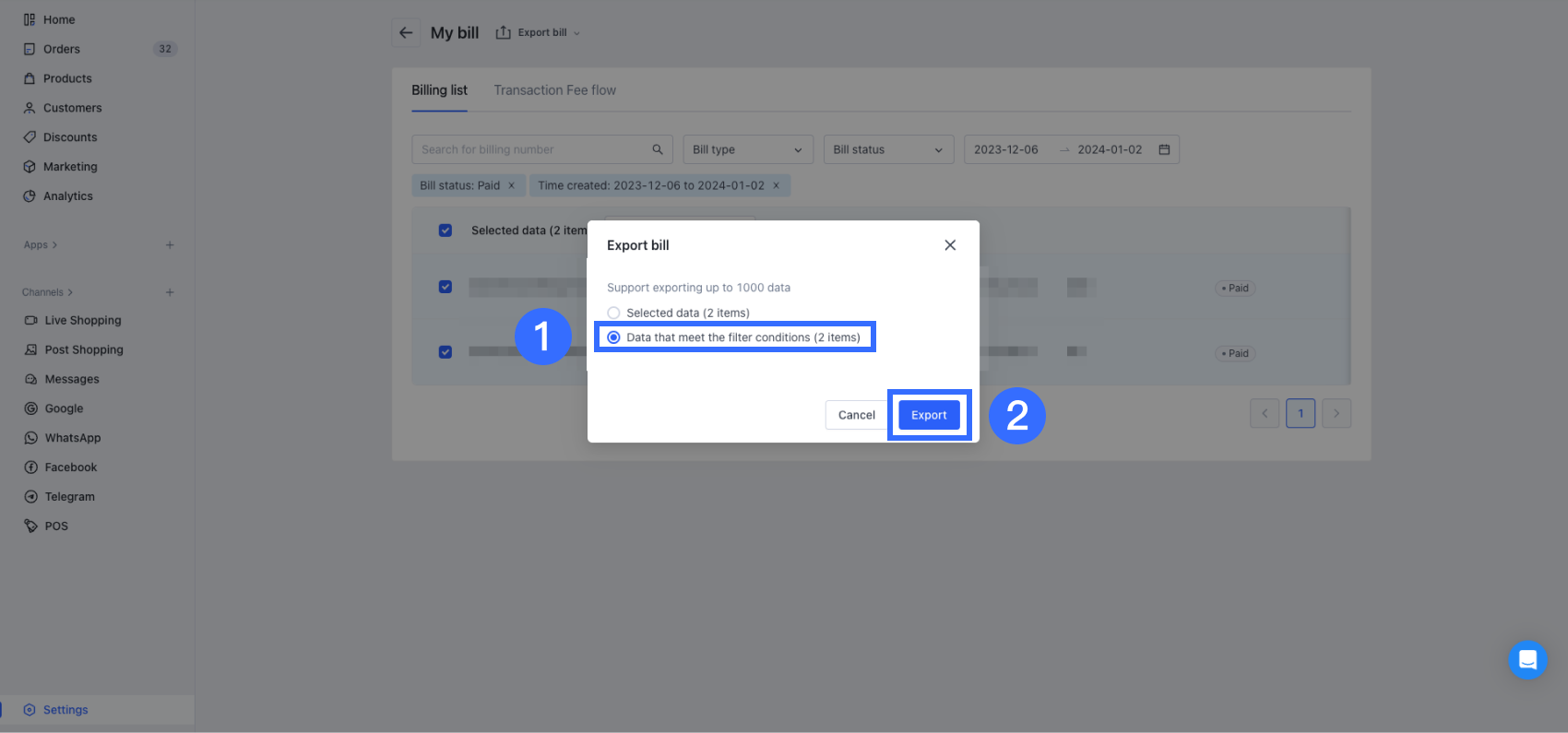The height and width of the screenshot is (733, 1568).
Task: Close the Export bill dialog
Action: pyautogui.click(x=950, y=245)
